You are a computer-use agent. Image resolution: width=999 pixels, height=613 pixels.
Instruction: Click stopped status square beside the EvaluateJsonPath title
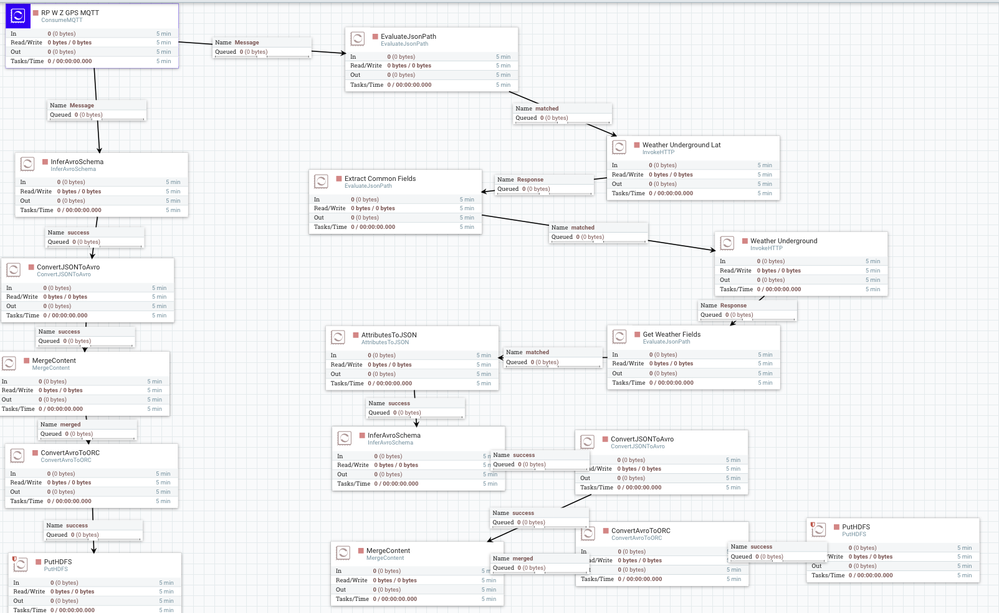point(375,37)
